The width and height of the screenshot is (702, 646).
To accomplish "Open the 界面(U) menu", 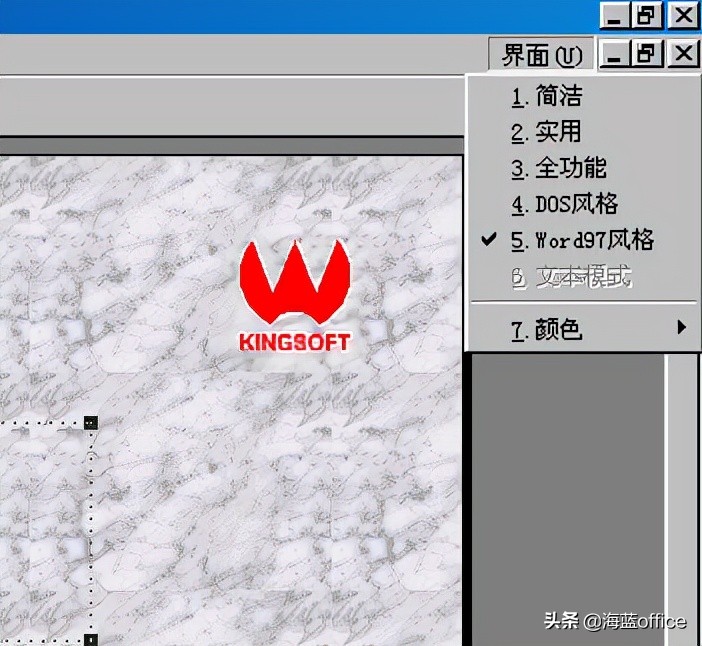I will (x=541, y=55).
